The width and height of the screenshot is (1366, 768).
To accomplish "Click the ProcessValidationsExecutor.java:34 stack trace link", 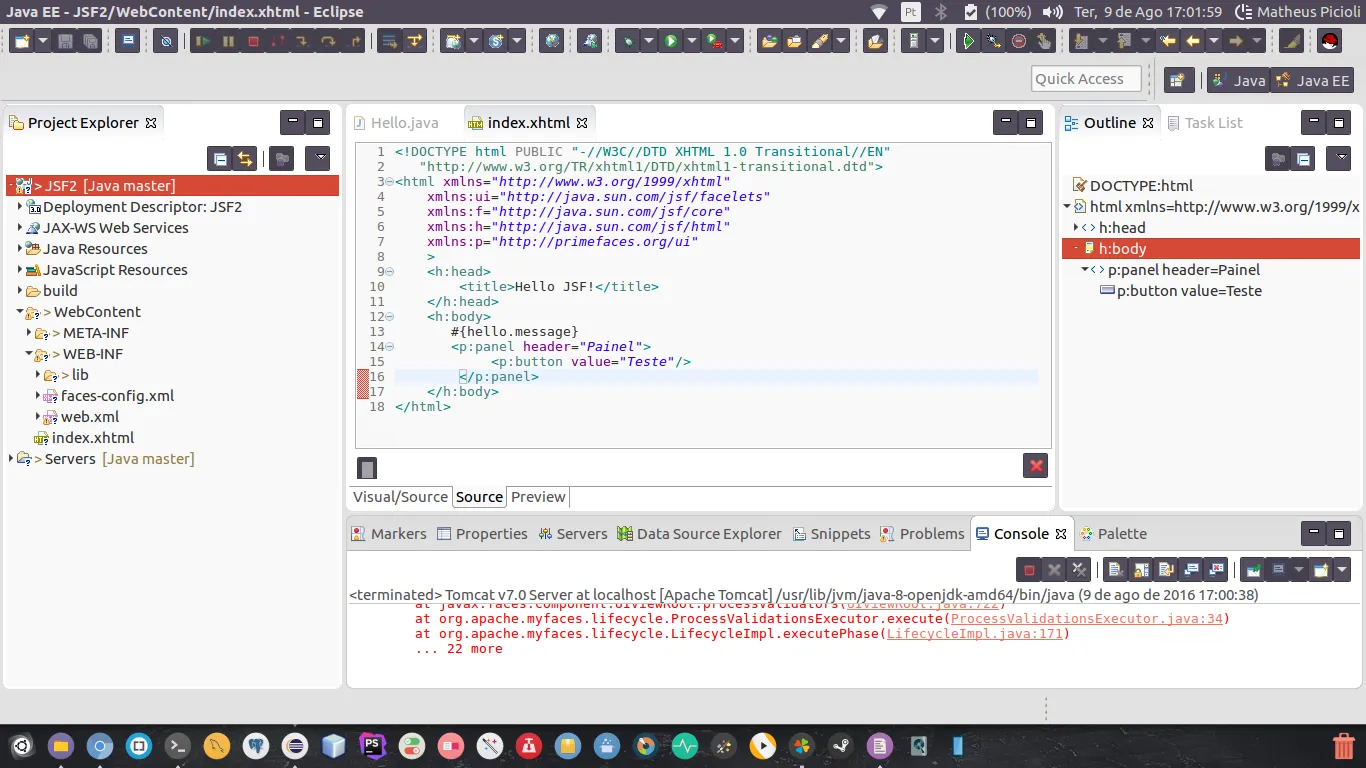I will tap(1087, 619).
